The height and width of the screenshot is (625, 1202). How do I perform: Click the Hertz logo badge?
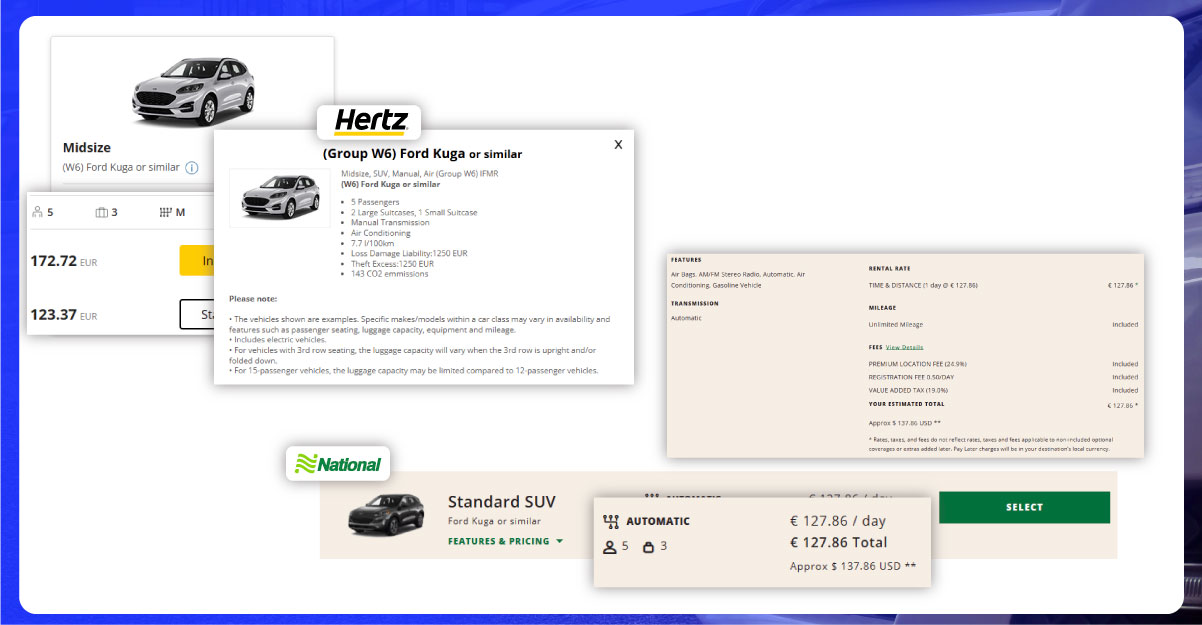tap(369, 122)
